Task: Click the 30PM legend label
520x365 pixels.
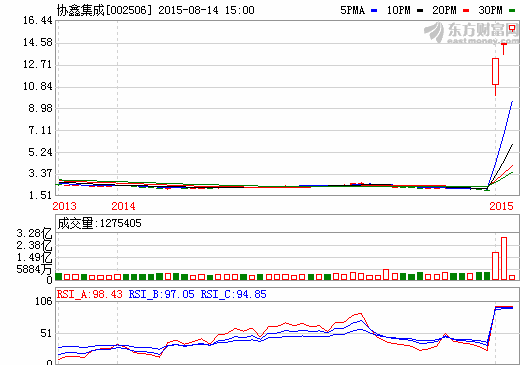Action: coord(490,10)
